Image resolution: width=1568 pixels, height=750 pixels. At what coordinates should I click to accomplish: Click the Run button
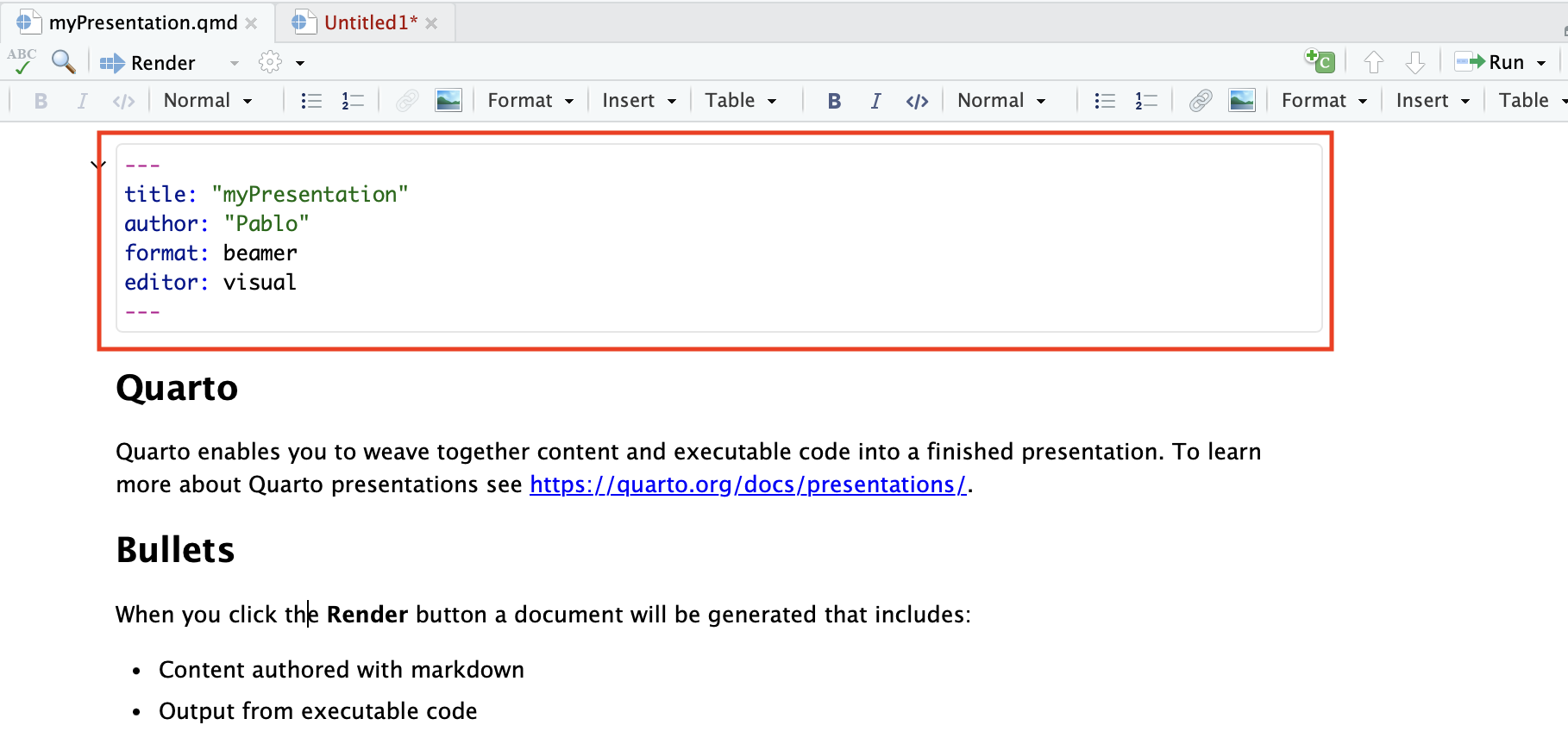pyautogui.click(x=1490, y=62)
